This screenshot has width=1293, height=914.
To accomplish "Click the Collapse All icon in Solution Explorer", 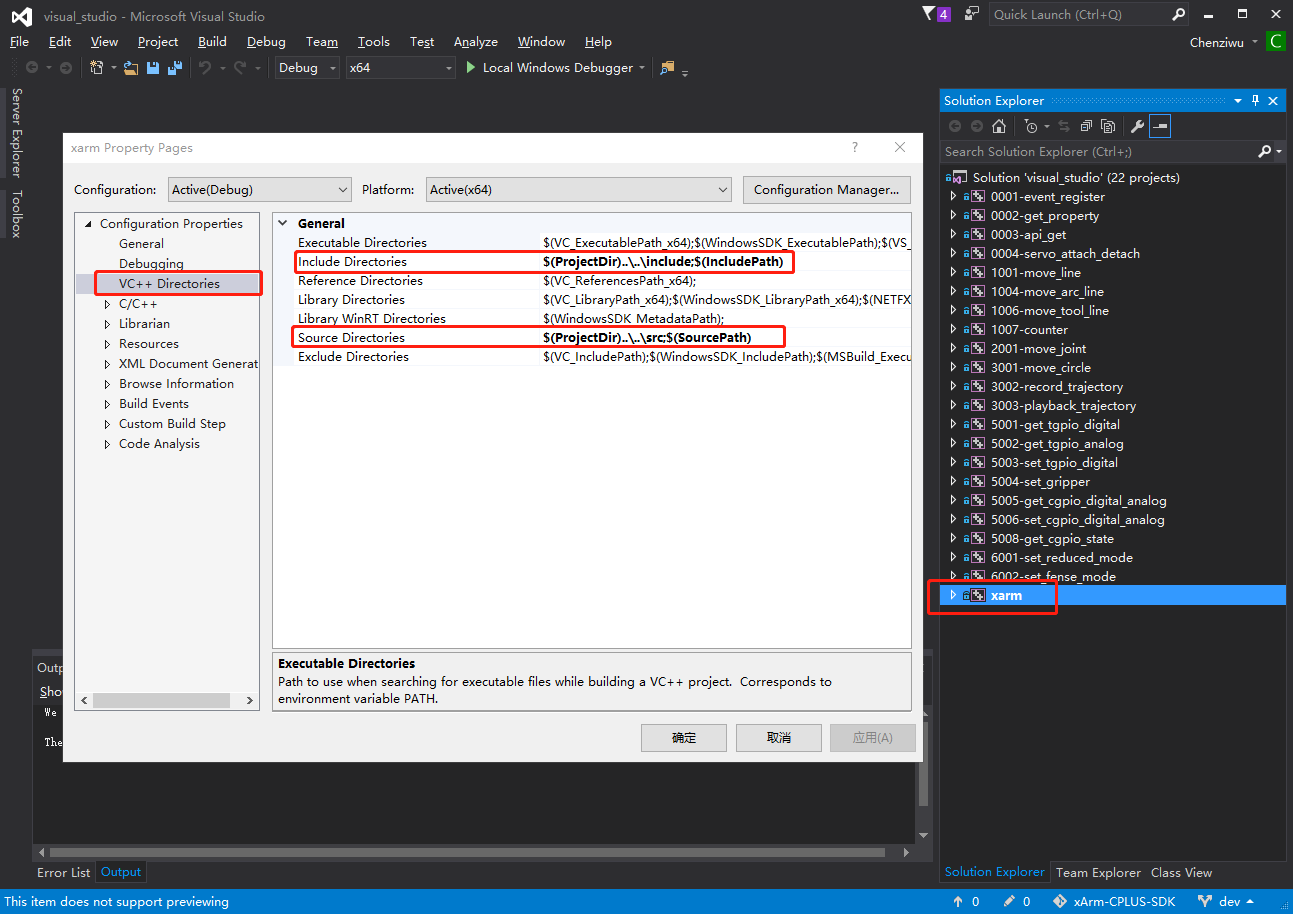I will (1086, 126).
